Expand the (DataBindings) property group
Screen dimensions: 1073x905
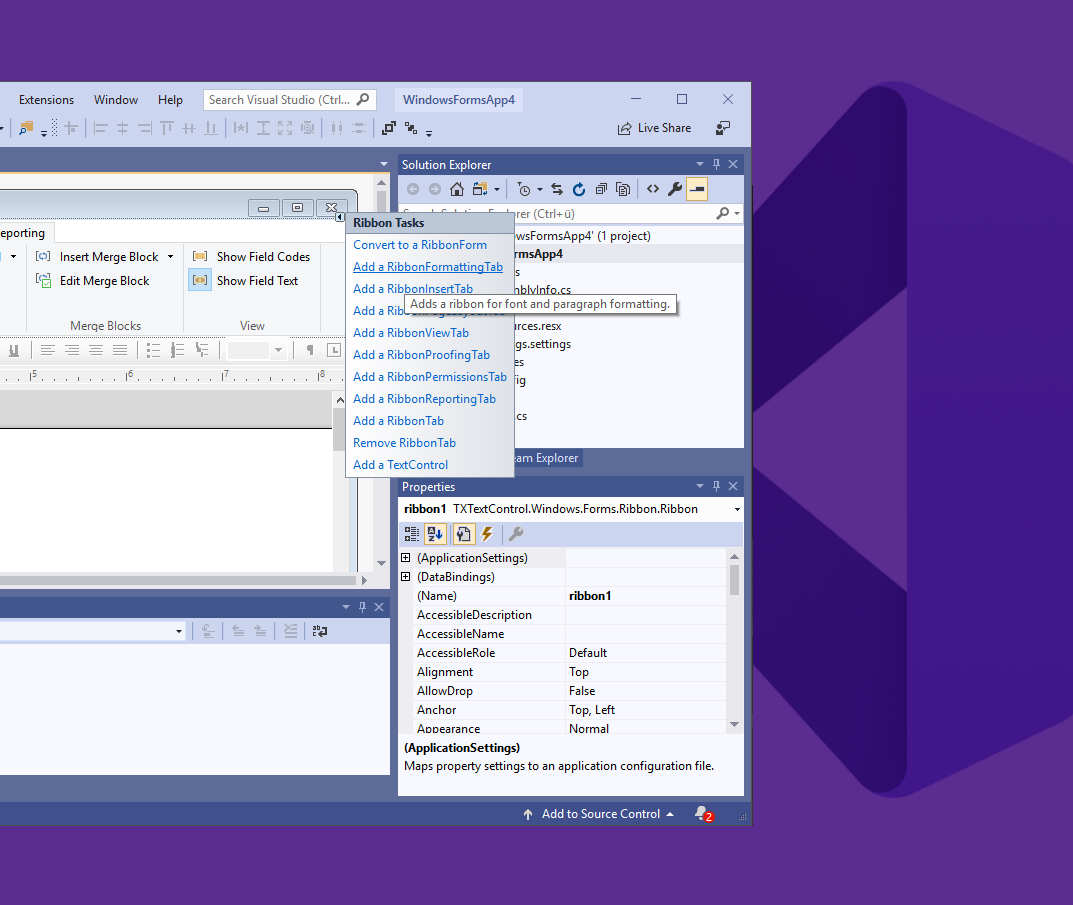click(x=406, y=577)
